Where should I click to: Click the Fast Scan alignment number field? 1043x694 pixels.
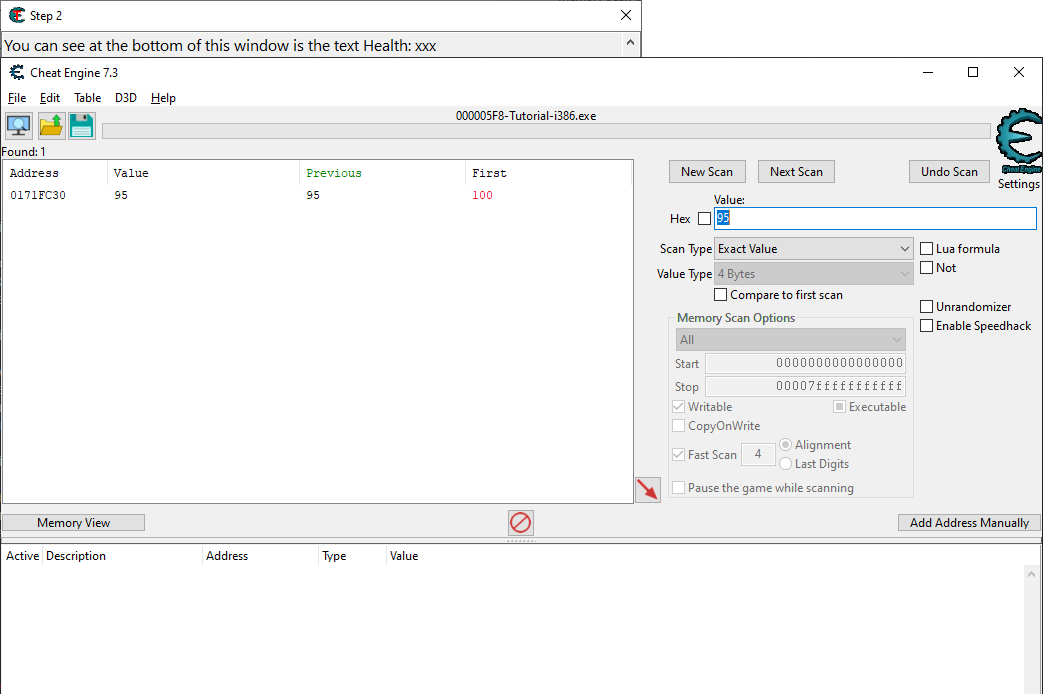[x=758, y=454]
